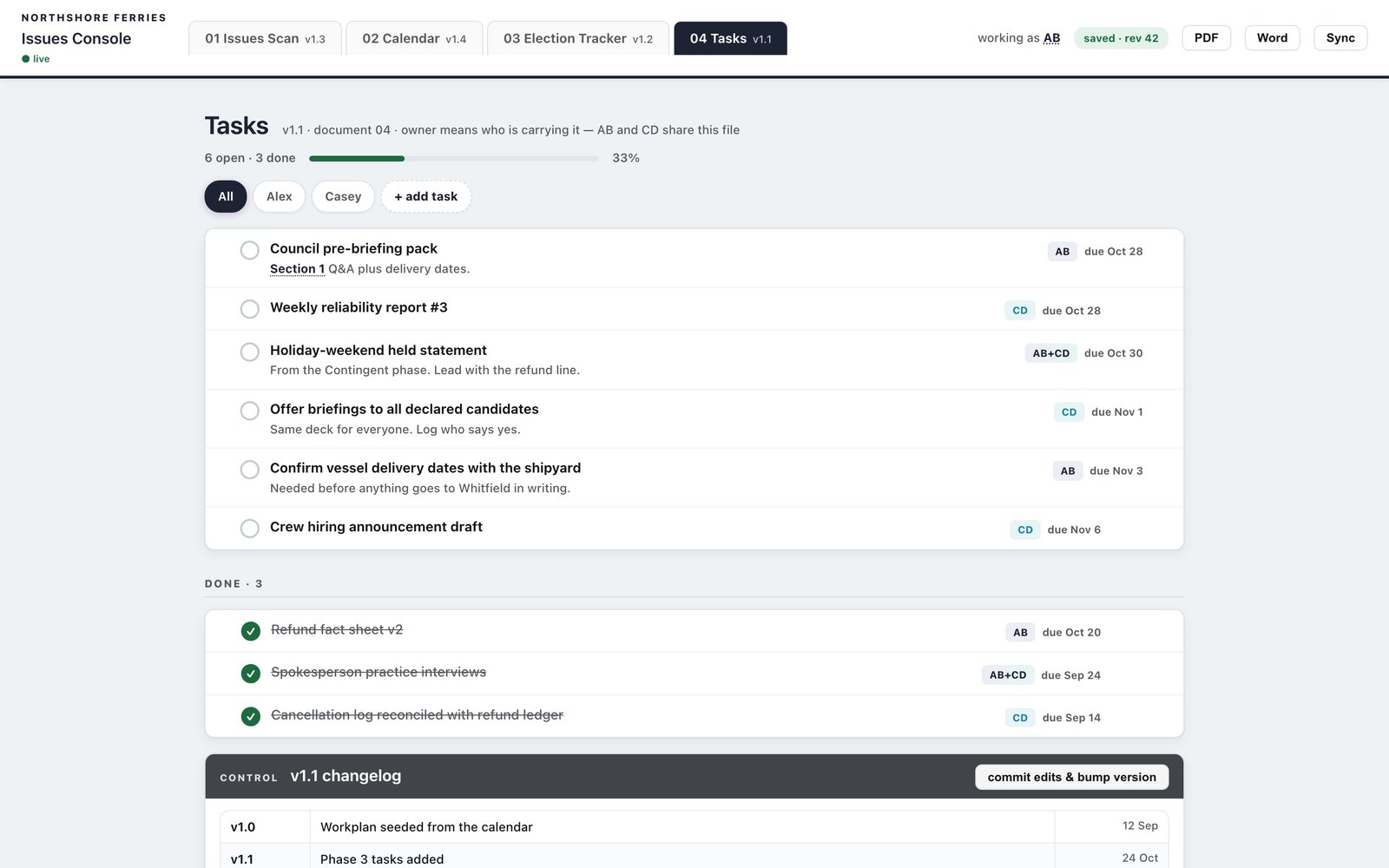Reopen the Spokesperson practice interviews task
This screenshot has height=868, width=1389.
coord(250,674)
